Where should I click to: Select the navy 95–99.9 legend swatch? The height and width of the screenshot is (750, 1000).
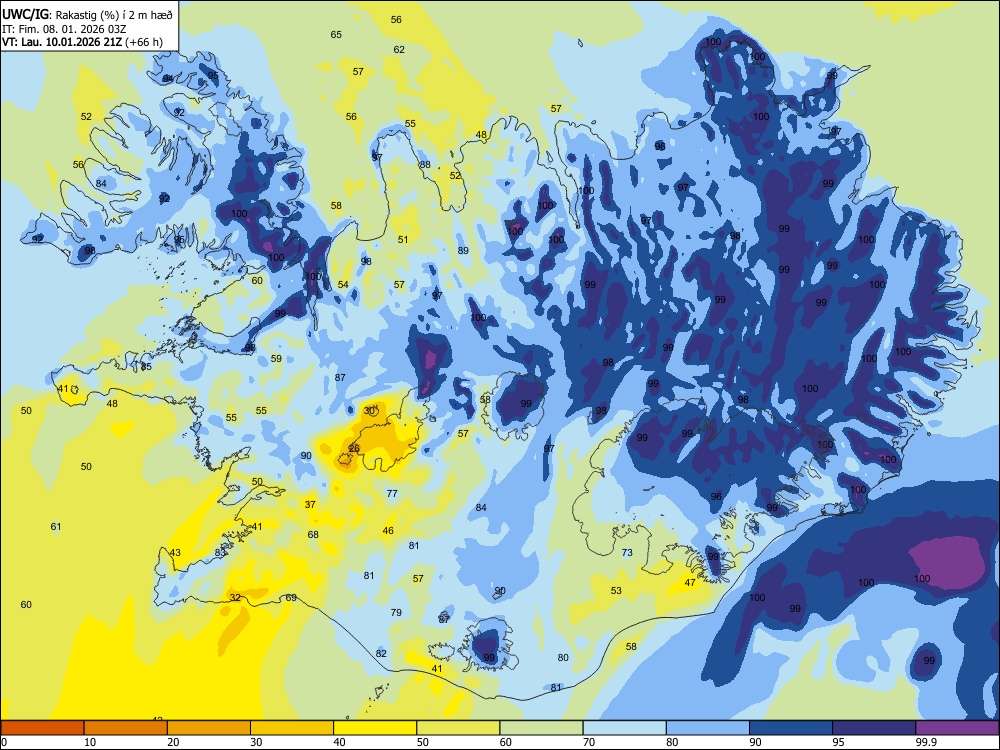[x=874, y=728]
